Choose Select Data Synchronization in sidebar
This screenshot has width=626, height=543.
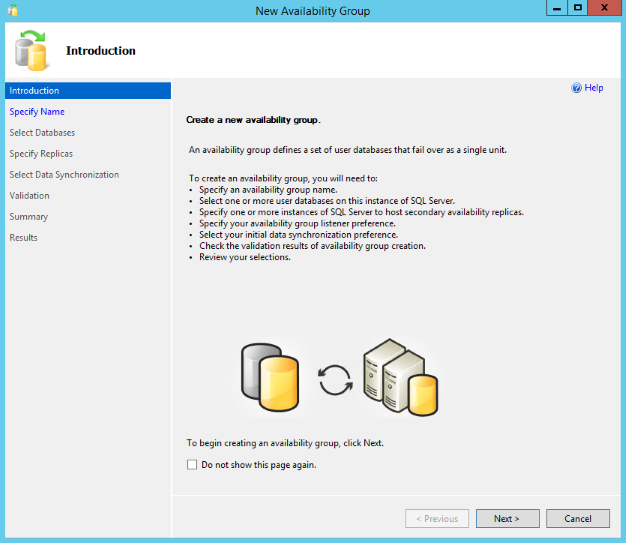[64, 175]
